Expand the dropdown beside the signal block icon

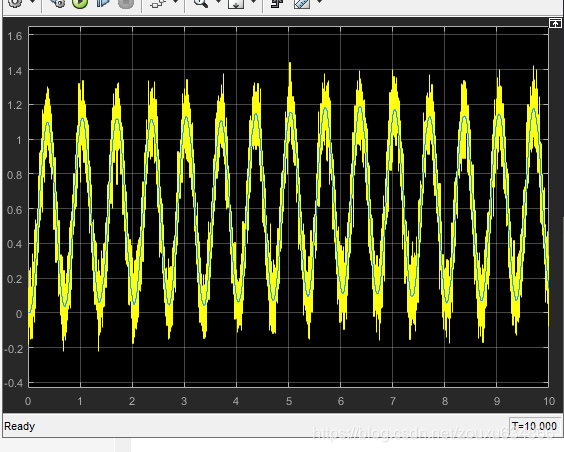[x=176, y=2]
